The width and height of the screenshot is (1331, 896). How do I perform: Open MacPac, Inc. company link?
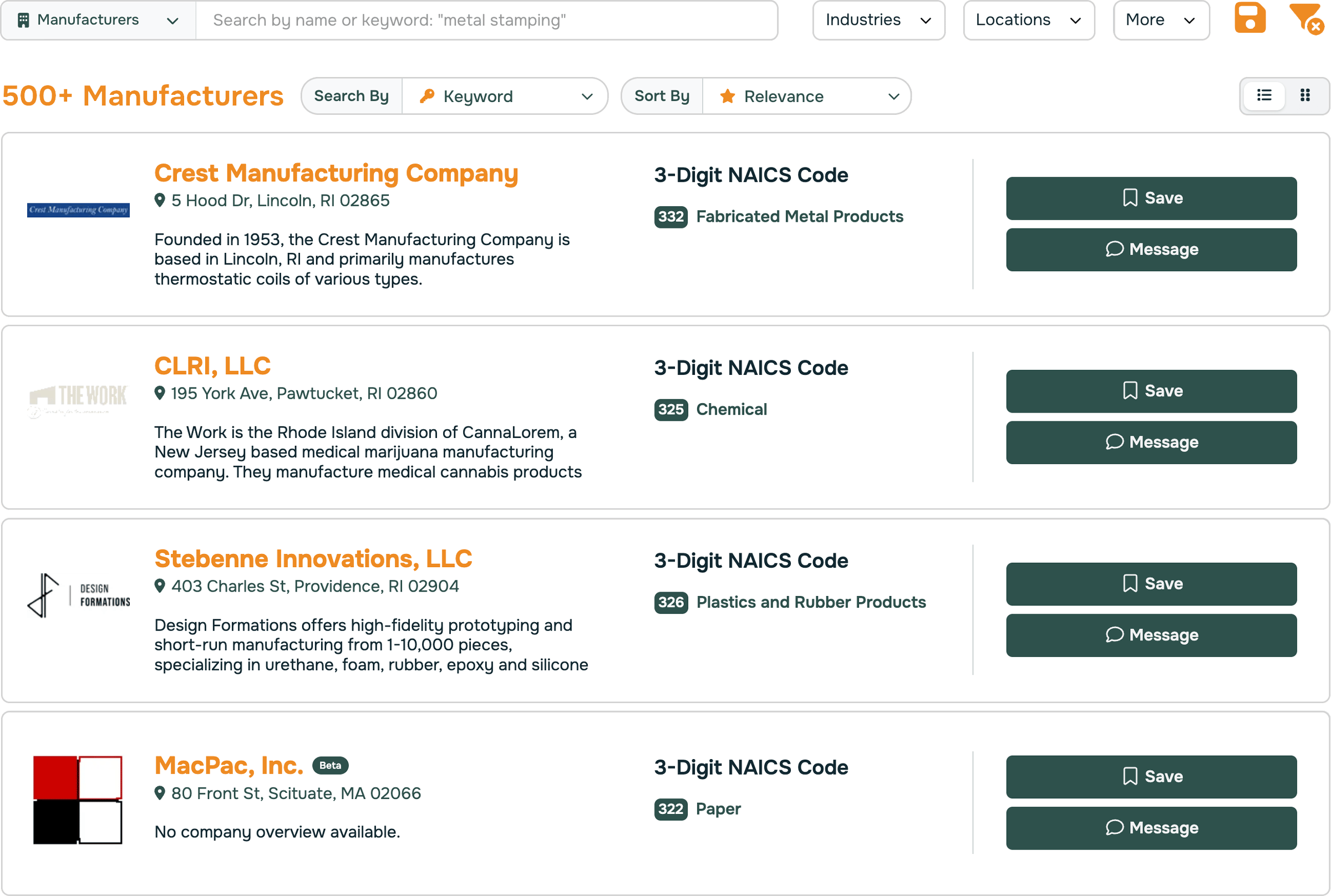click(x=228, y=766)
